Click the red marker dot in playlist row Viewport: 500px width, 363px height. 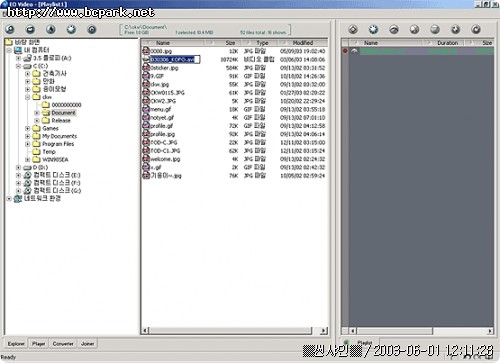(x=345, y=51)
